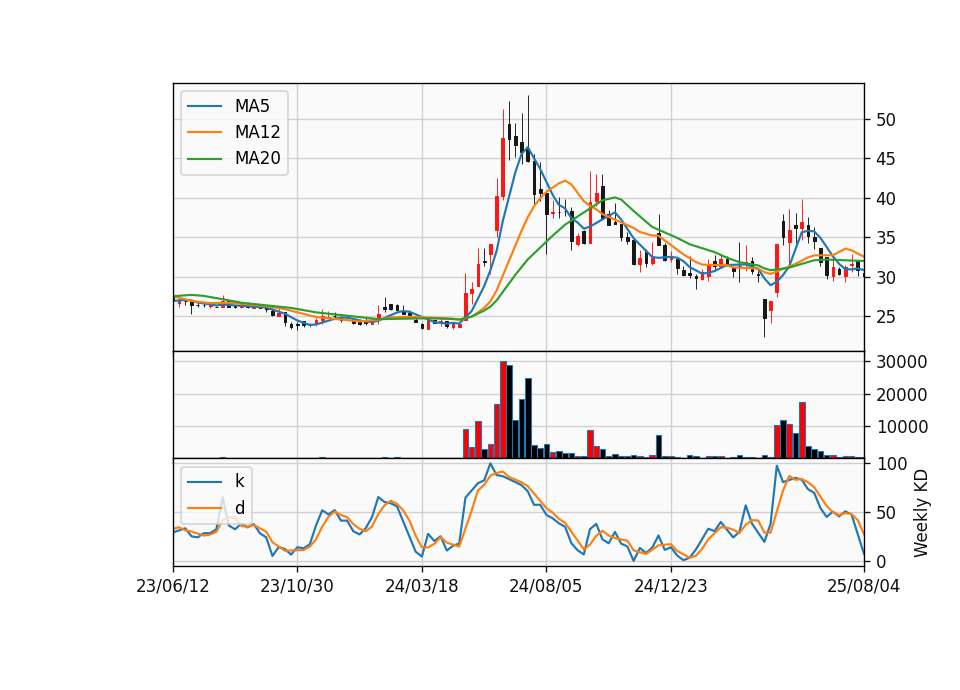Click the MA5 legend label
Image resolution: width=960 pixels, height=690 pixels.
point(252,106)
